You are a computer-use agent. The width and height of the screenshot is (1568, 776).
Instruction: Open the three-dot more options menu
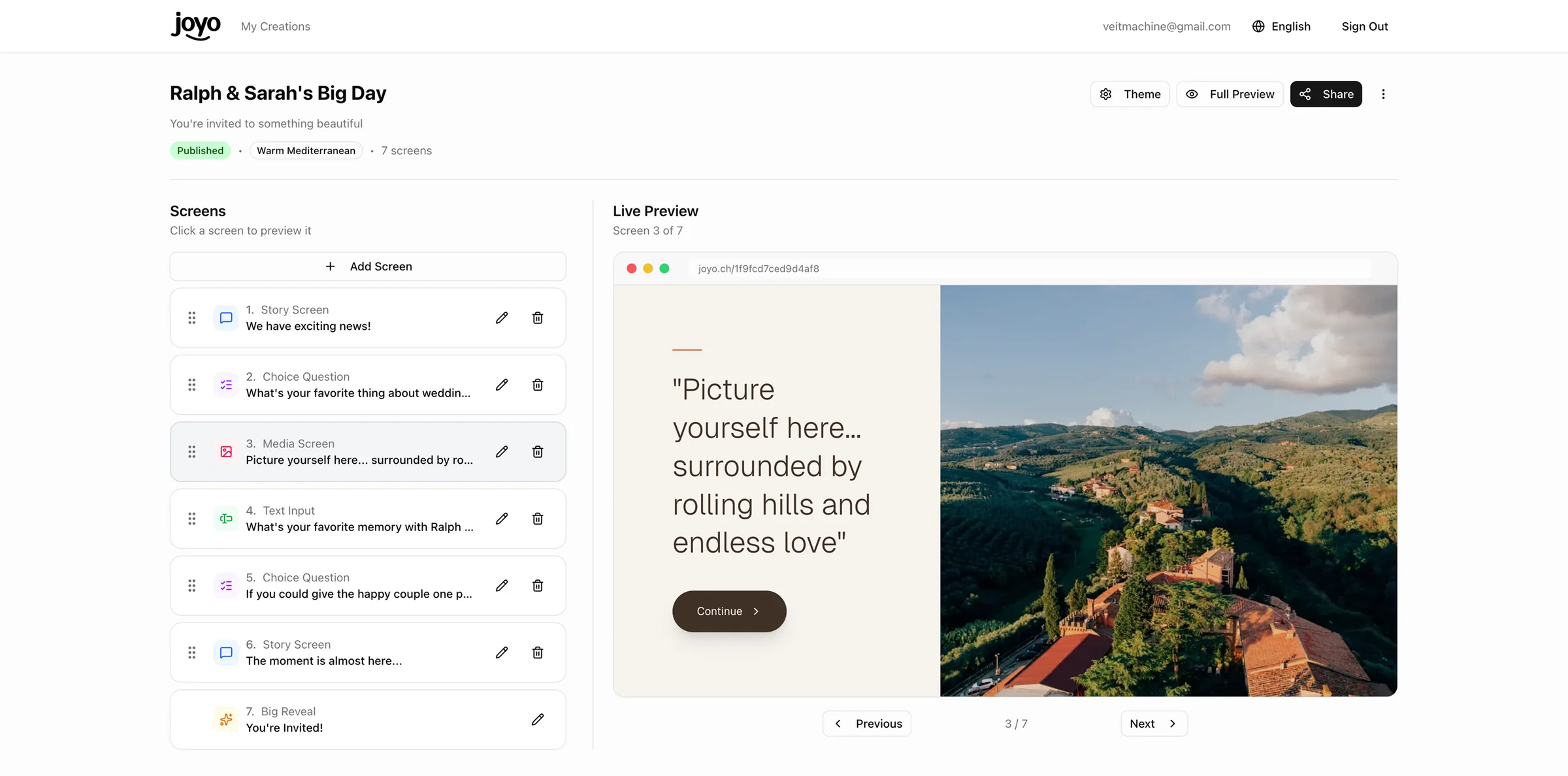coord(1383,94)
